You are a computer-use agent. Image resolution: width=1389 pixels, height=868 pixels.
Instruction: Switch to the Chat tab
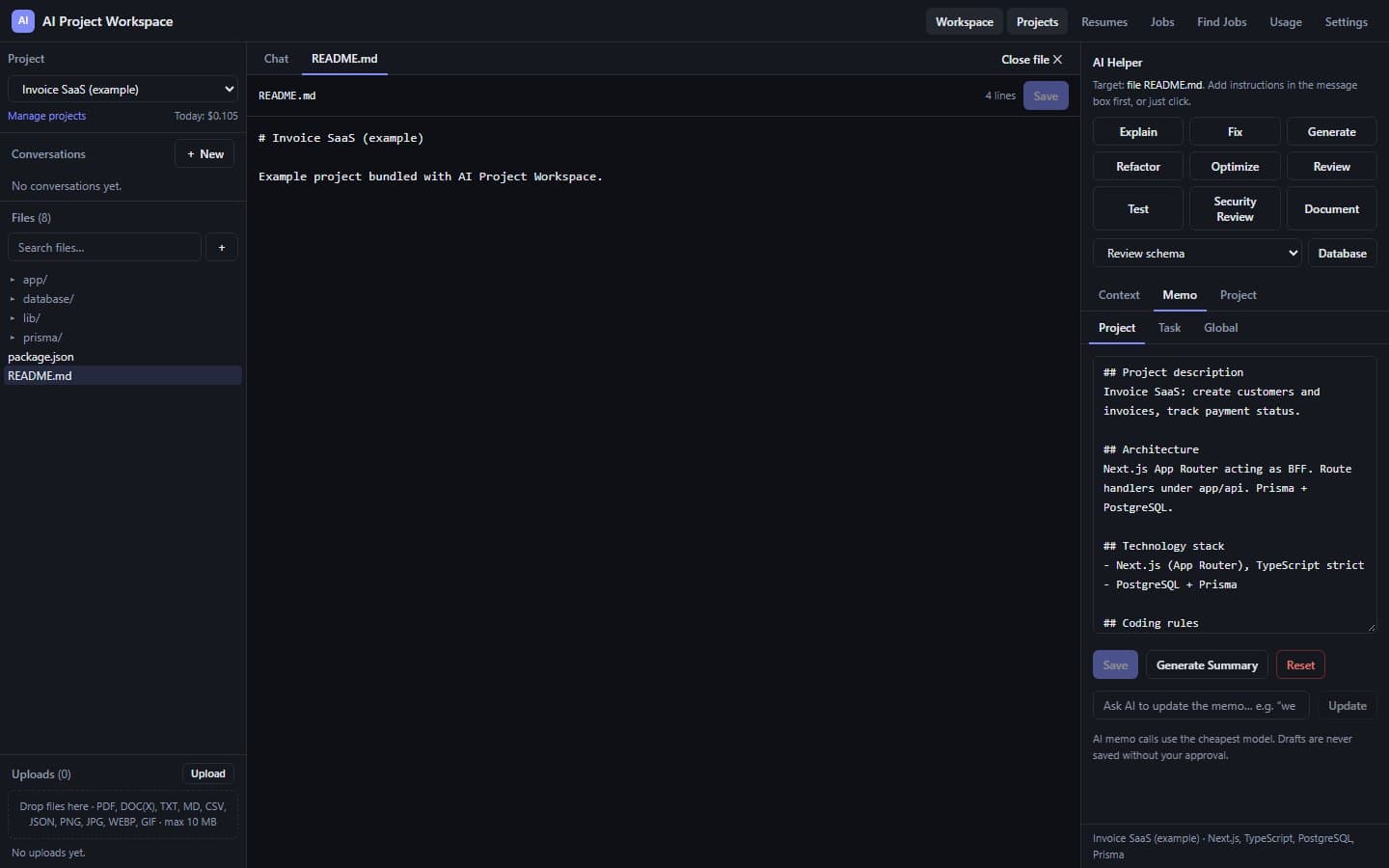coord(276,59)
